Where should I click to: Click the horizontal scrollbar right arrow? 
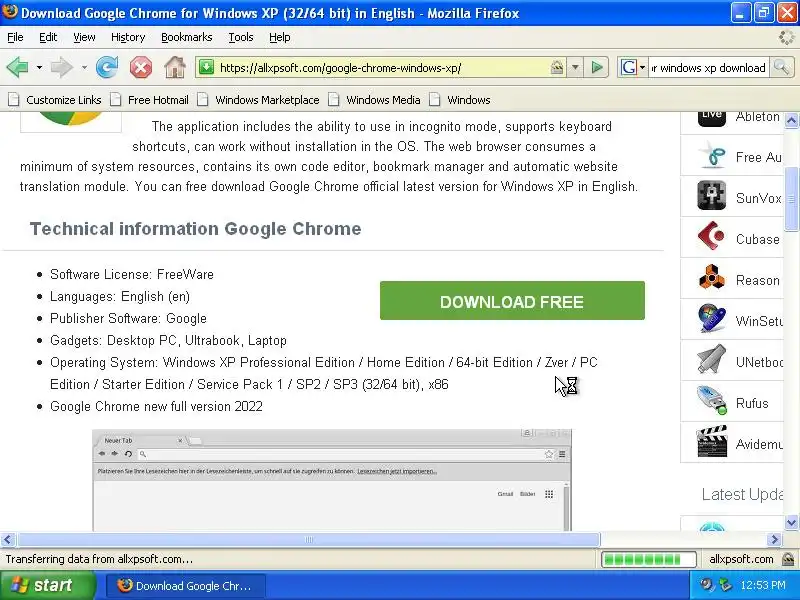[774, 539]
